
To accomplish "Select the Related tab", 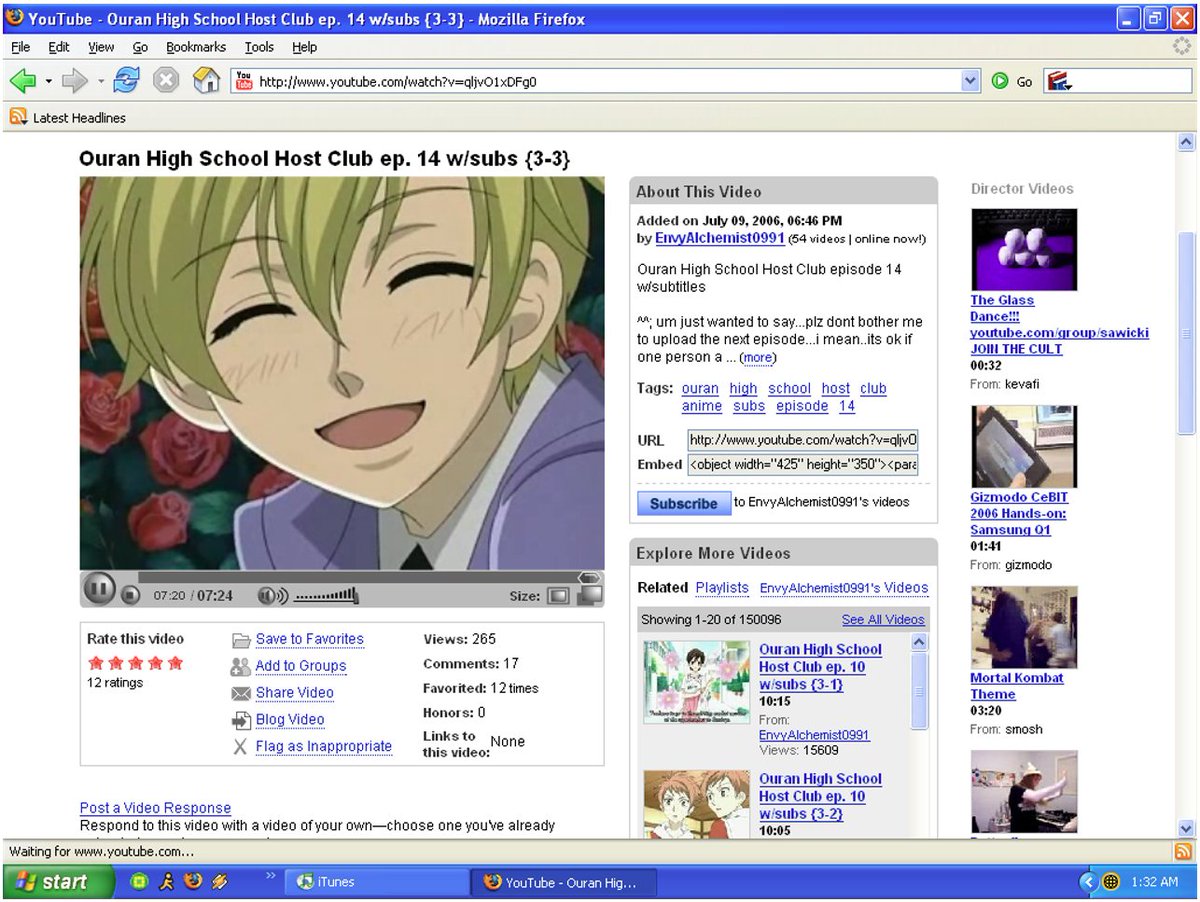I will click(662, 588).
